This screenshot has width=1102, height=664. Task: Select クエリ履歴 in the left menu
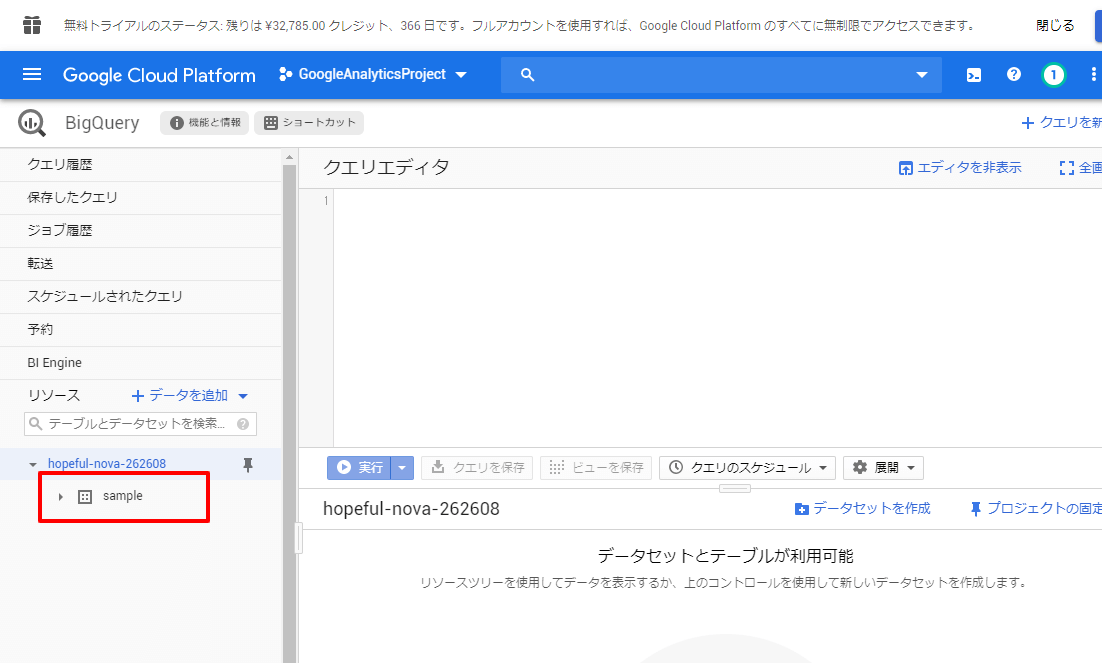pos(60,165)
